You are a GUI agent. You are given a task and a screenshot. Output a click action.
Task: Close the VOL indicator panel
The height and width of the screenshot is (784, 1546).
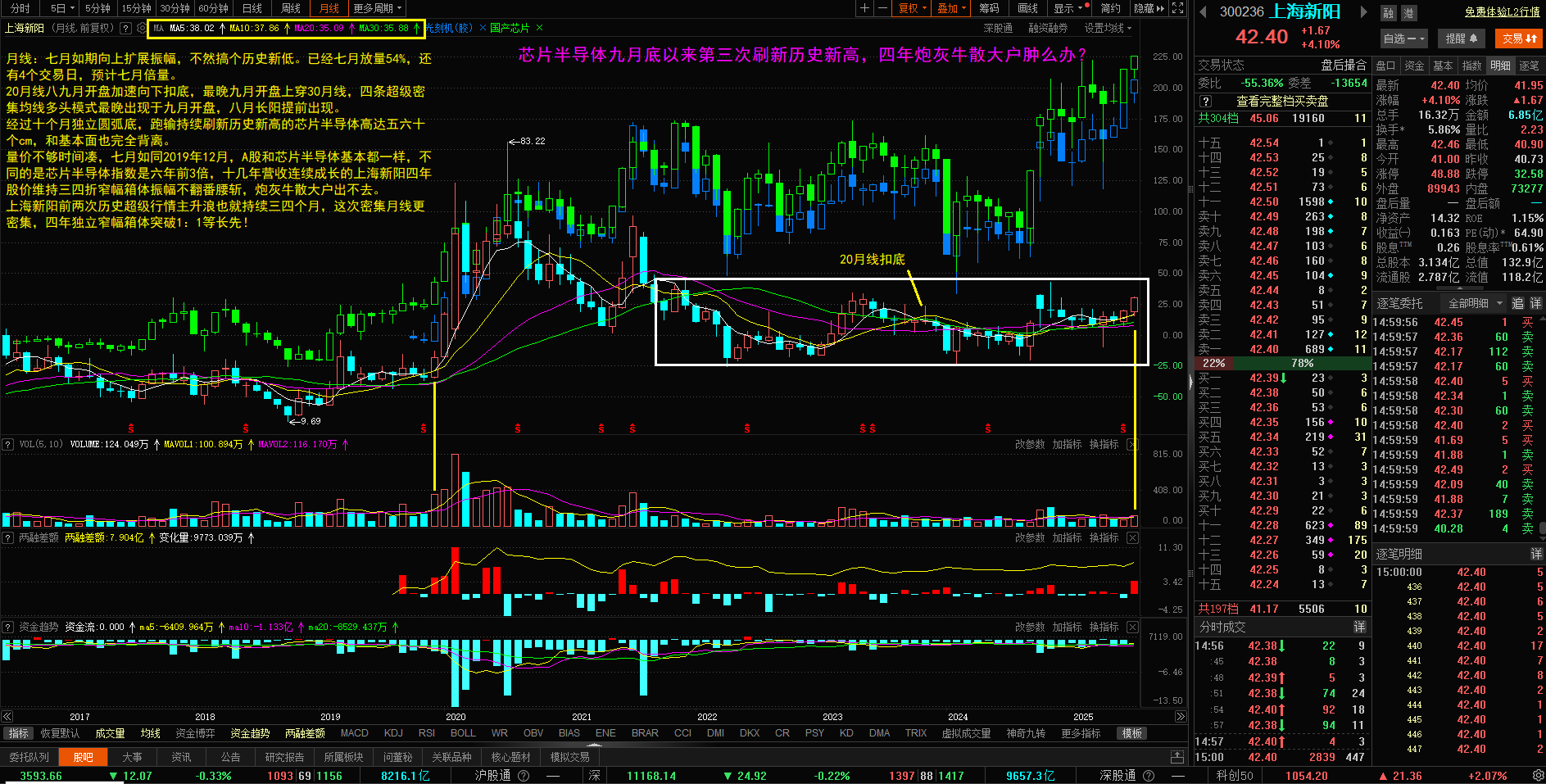click(x=1132, y=444)
